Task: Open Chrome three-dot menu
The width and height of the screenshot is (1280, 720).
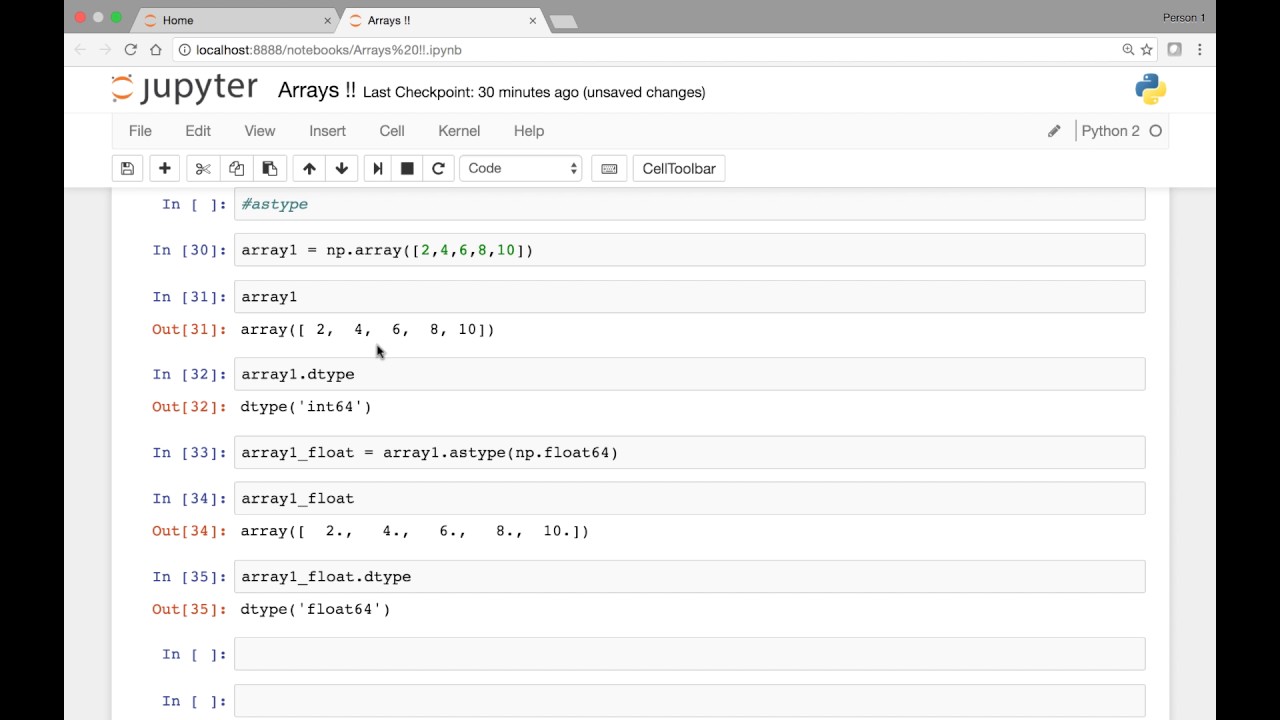Action: 1200,49
